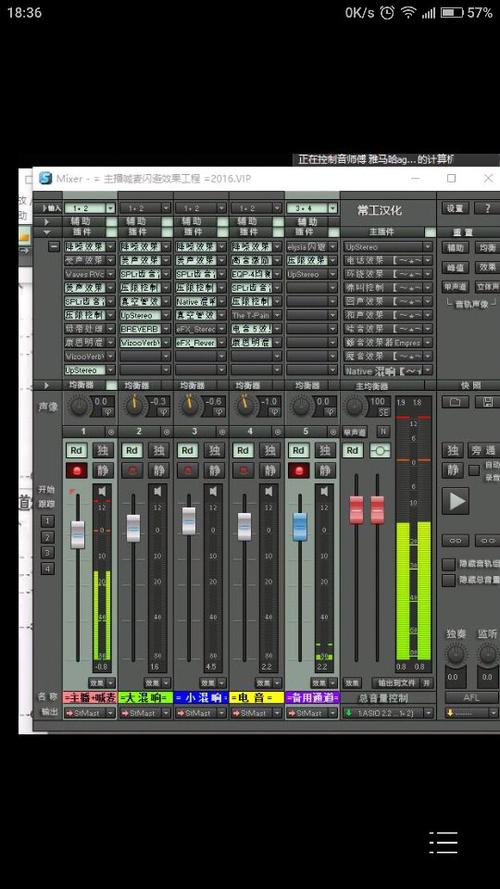Click the 设置 settings button
Image resolution: width=500 pixels, height=889 pixels.
click(x=455, y=208)
